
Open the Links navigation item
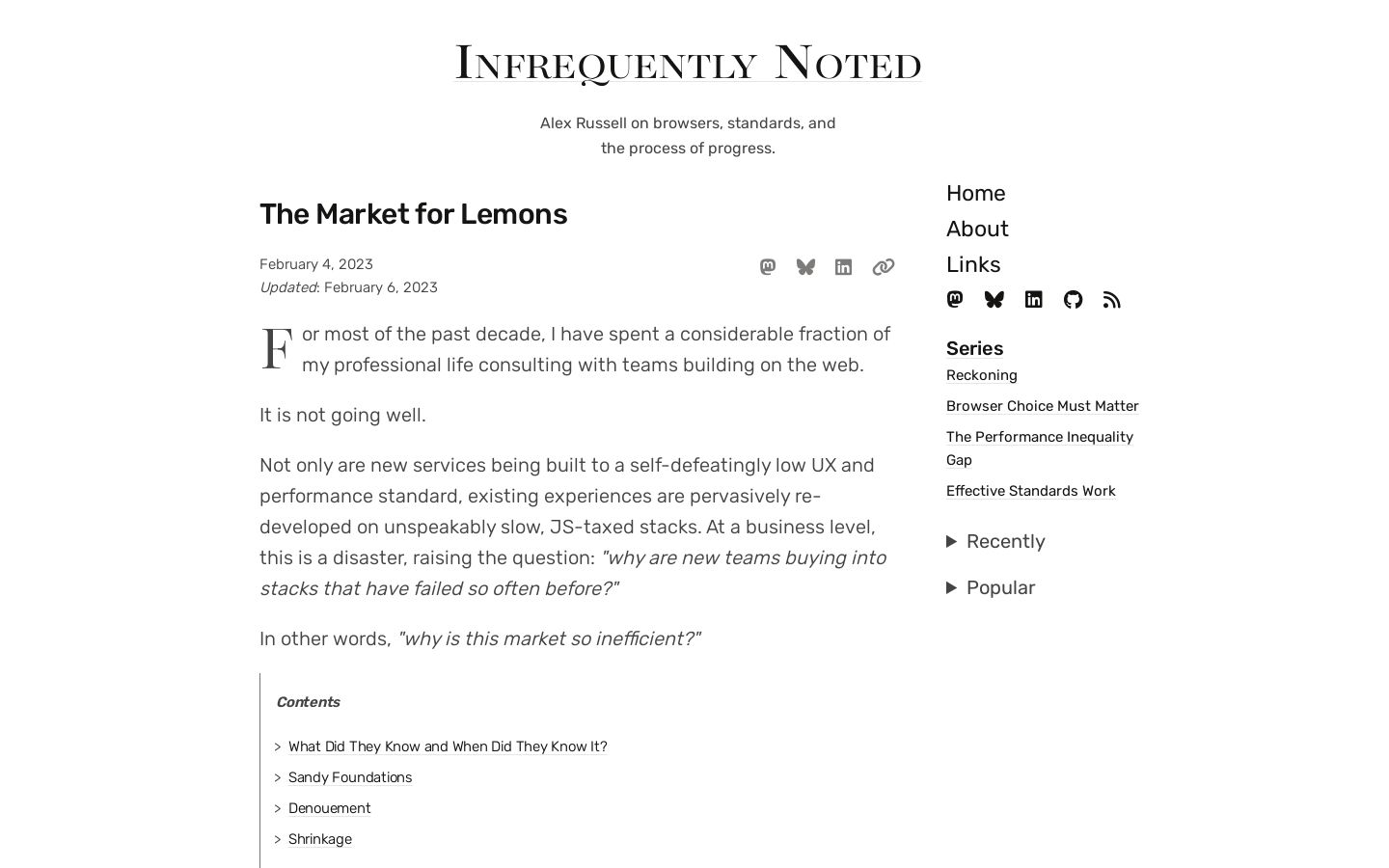(973, 264)
